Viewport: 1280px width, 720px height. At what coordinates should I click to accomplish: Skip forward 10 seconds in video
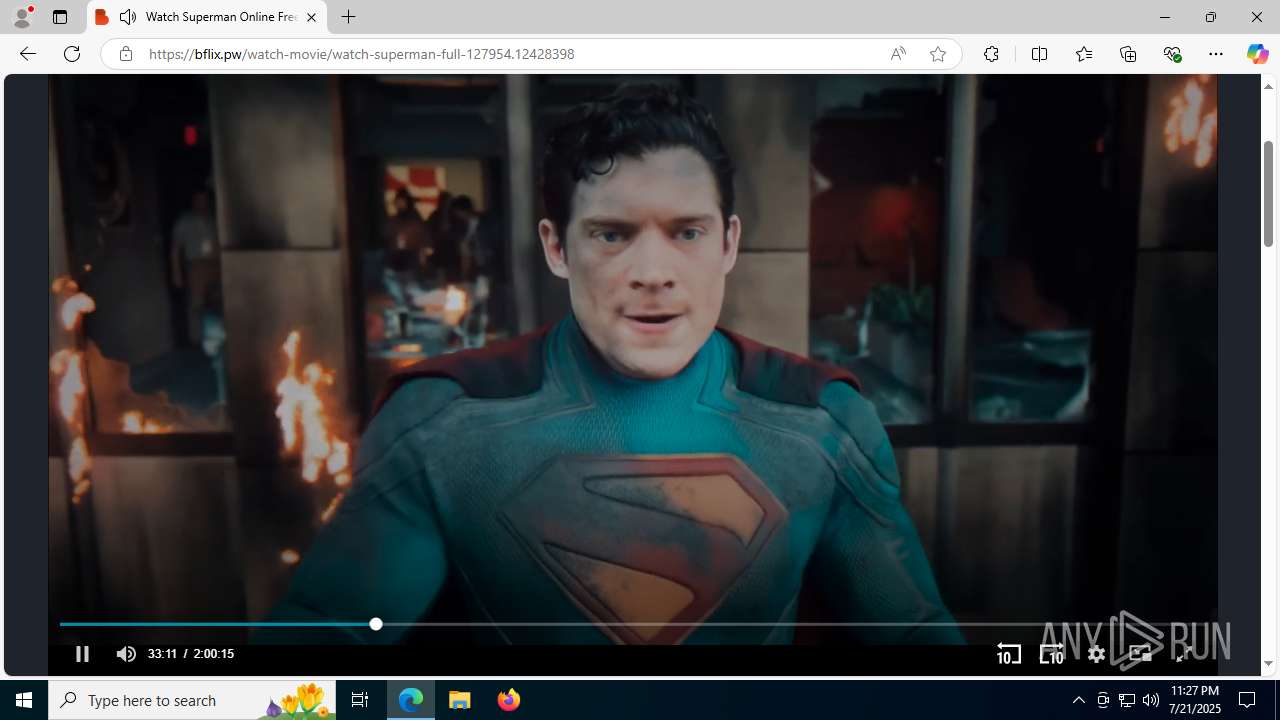[x=1051, y=654]
